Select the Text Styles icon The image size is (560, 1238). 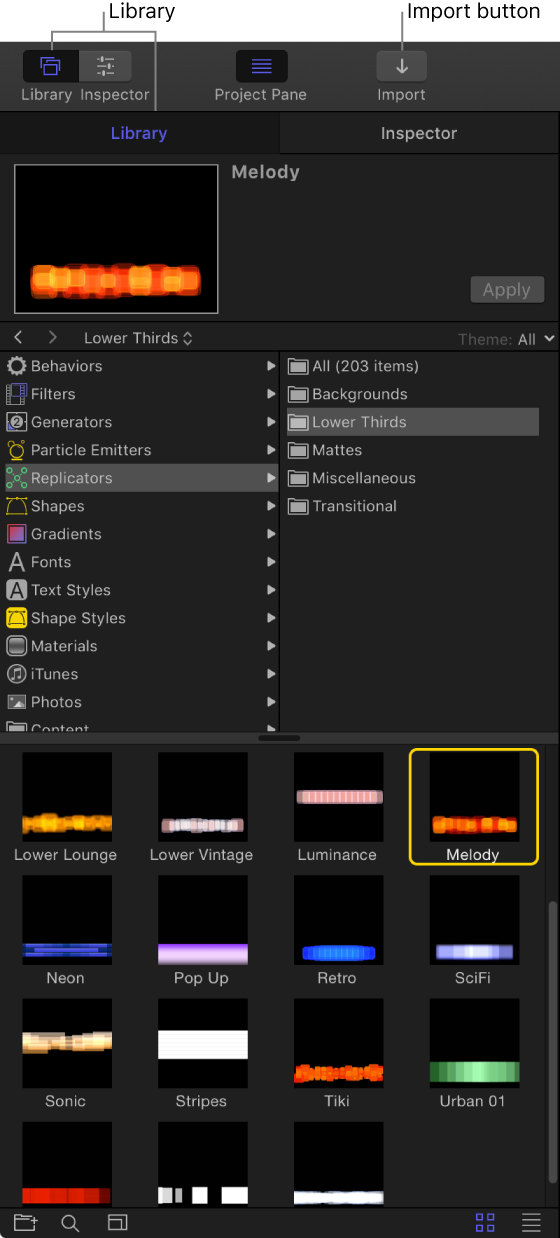pos(16,590)
